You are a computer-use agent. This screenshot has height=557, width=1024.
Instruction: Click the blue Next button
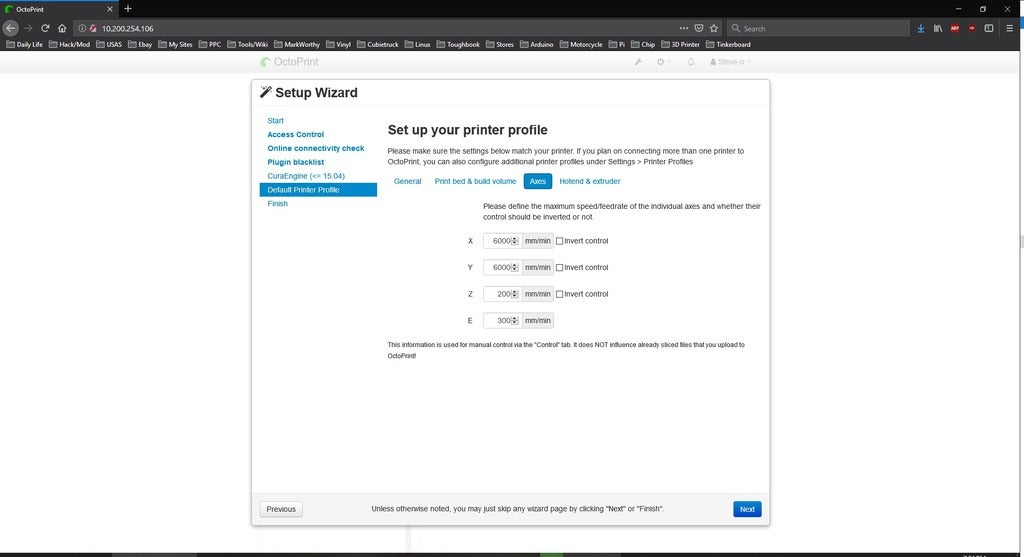click(747, 509)
